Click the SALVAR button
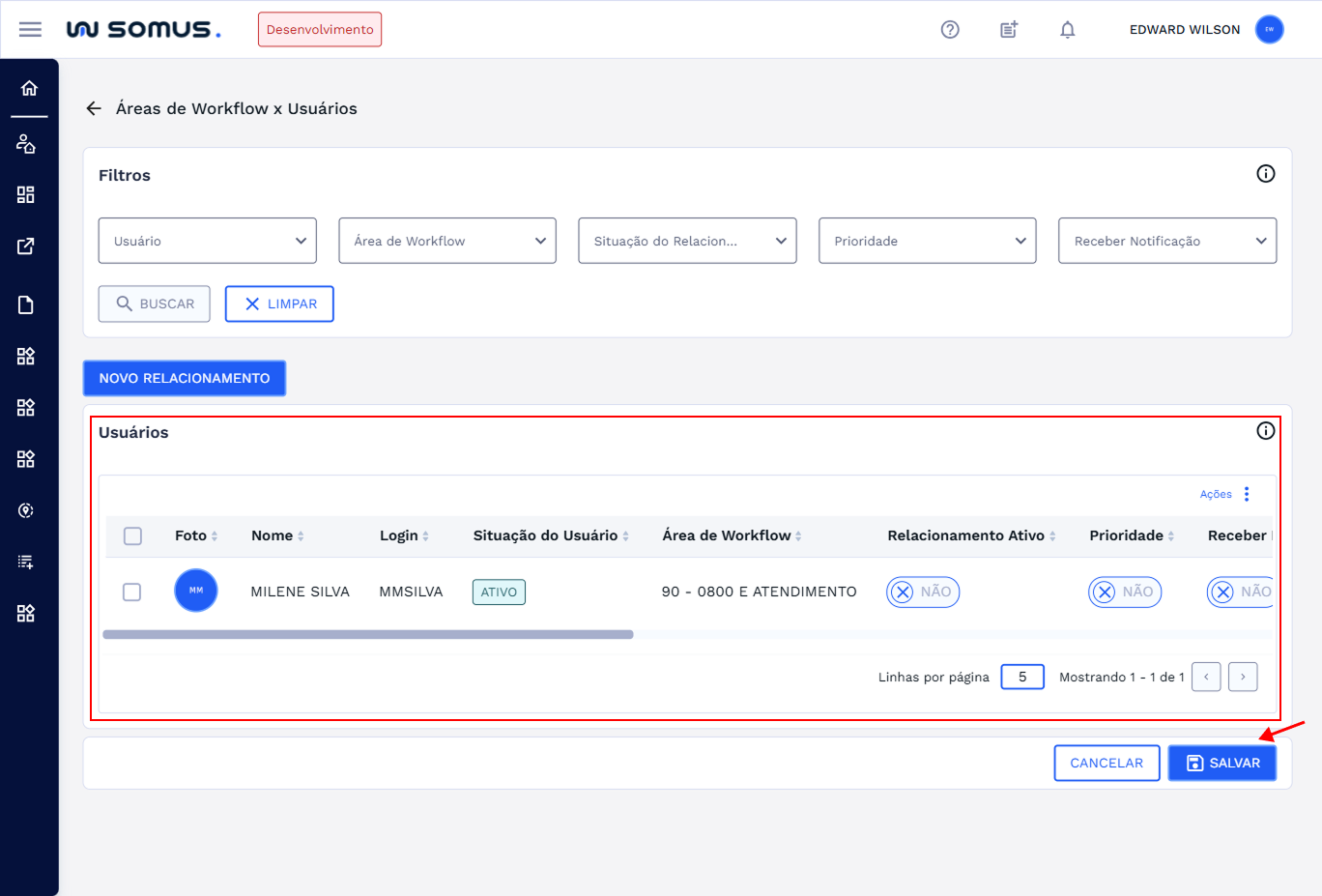 click(1221, 763)
